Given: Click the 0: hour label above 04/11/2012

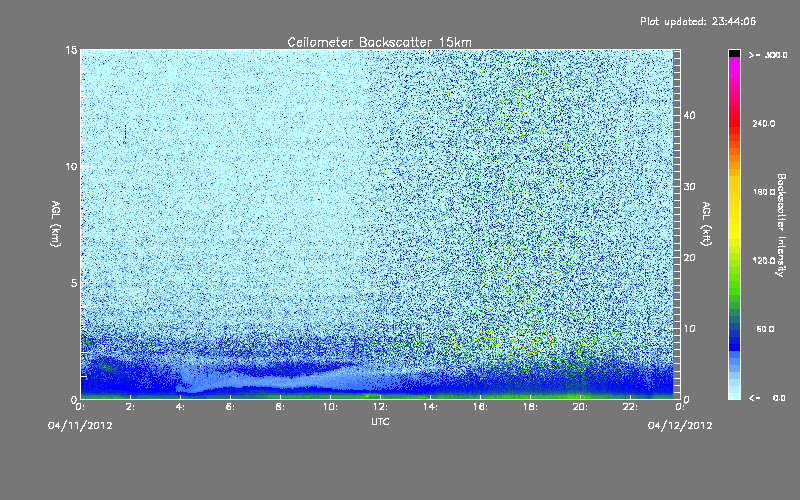Looking at the screenshot, I should (x=80, y=407).
